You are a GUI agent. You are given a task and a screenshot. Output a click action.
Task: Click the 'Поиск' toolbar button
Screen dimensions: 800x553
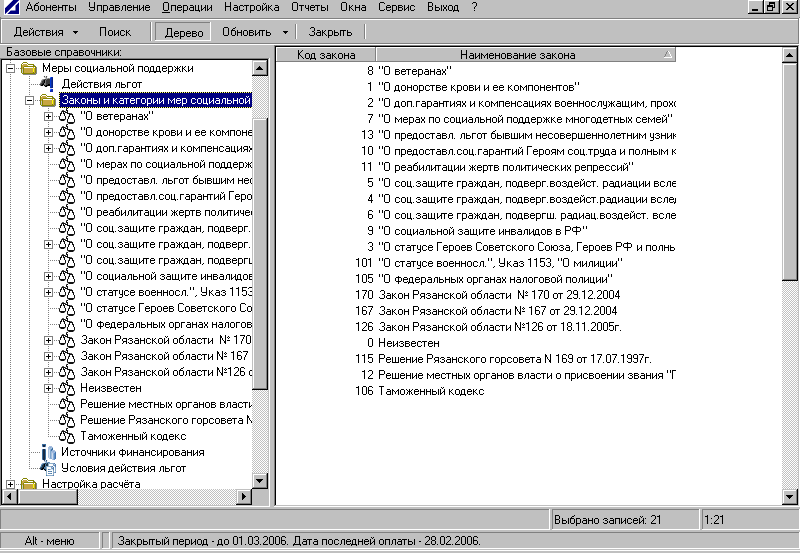pos(115,32)
